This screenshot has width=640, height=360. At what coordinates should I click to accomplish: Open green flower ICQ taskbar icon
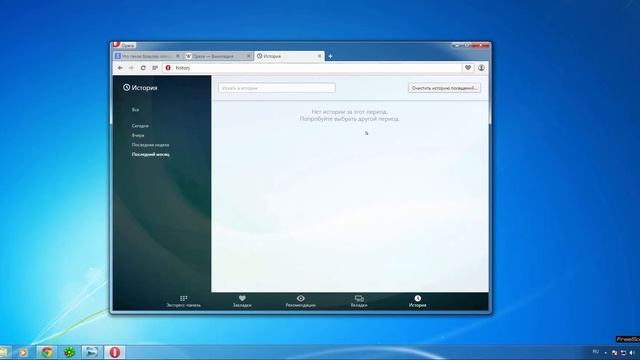point(69,352)
